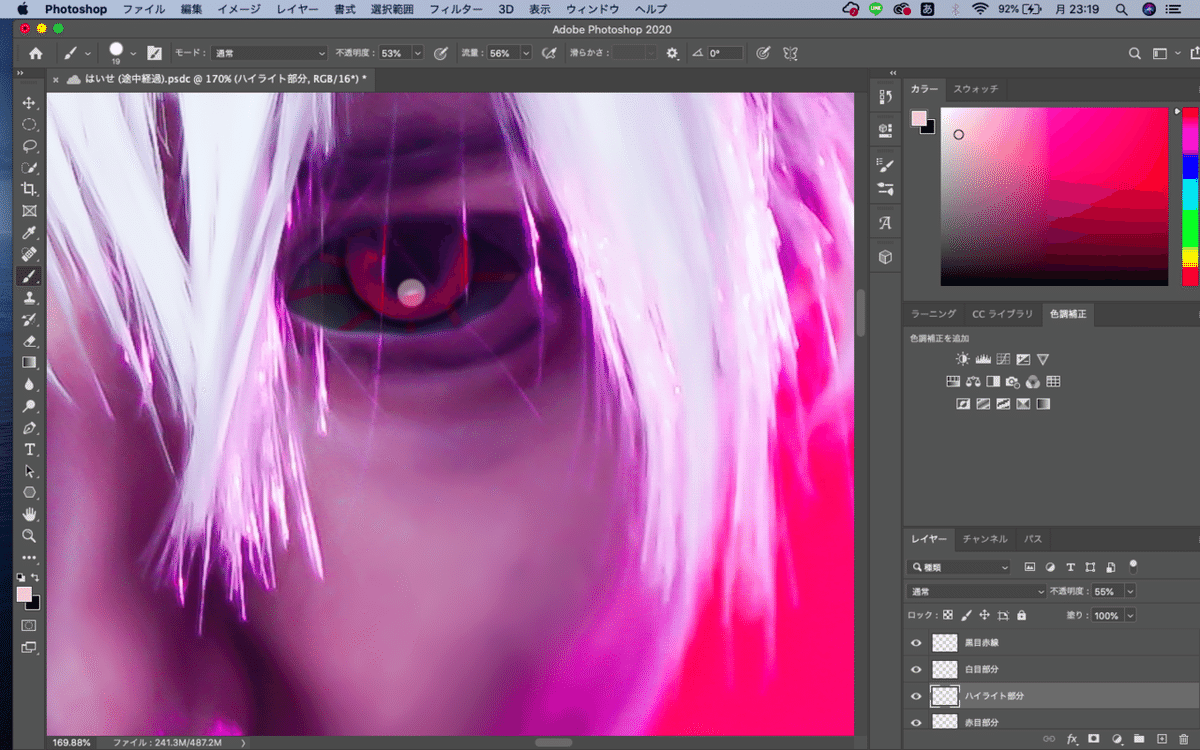Select the Move tool
Screen dimensions: 1200x750
[29, 103]
